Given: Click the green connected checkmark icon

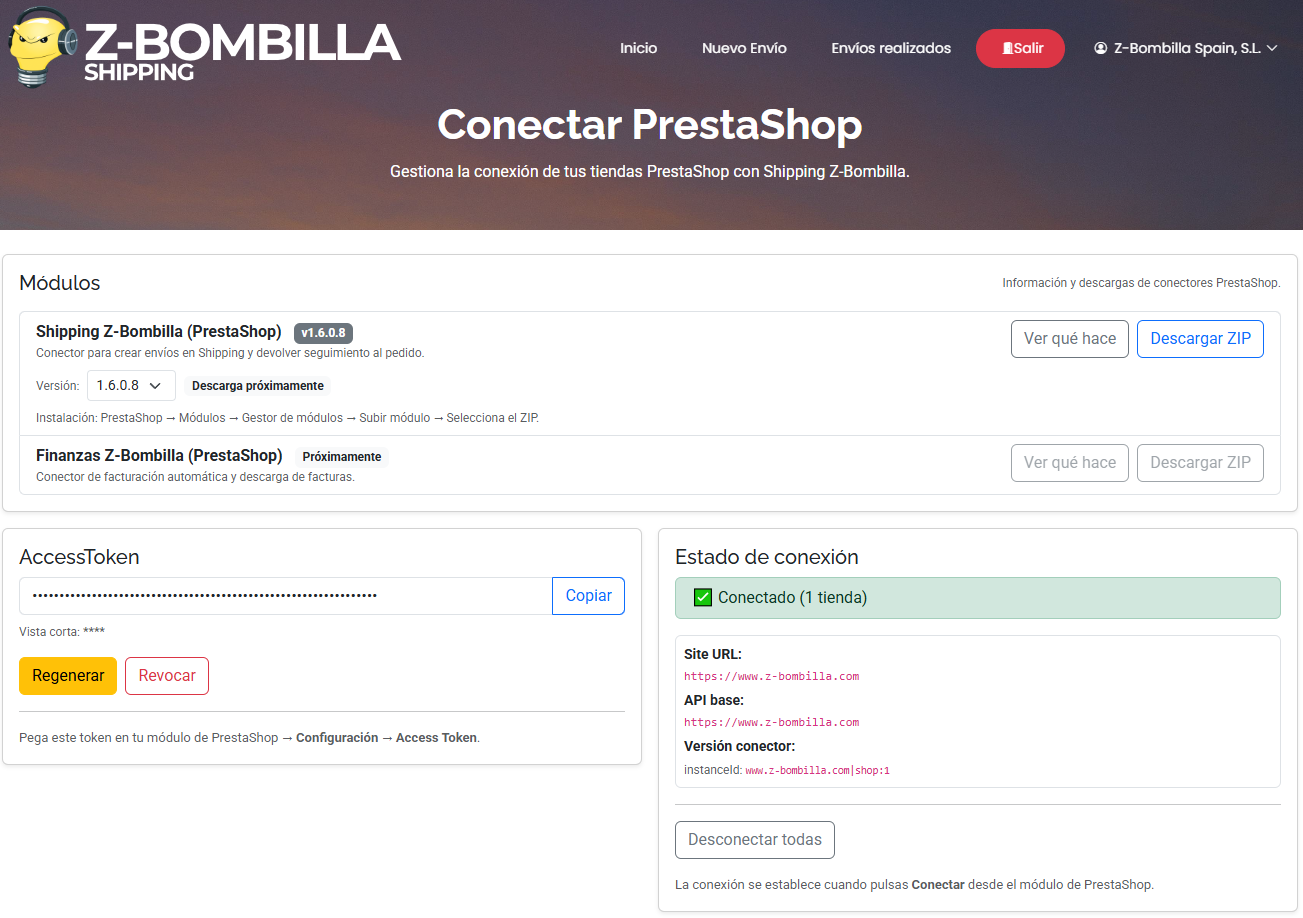Looking at the screenshot, I should click(x=702, y=598).
